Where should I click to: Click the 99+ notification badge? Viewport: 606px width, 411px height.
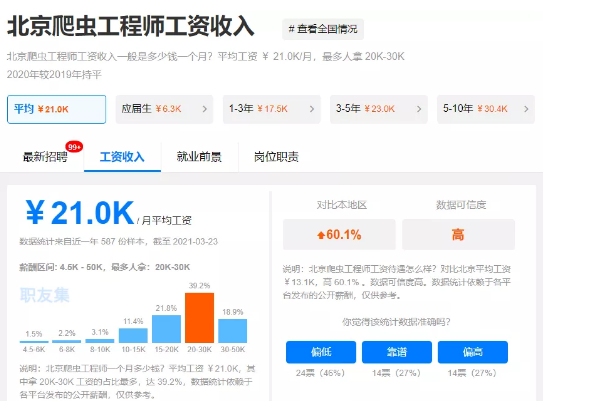(74, 146)
